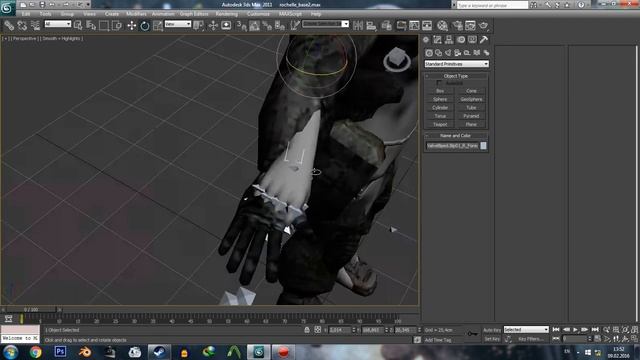Open Standard Primitives category dropdown
The height and width of the screenshot is (360, 640).
[456, 64]
